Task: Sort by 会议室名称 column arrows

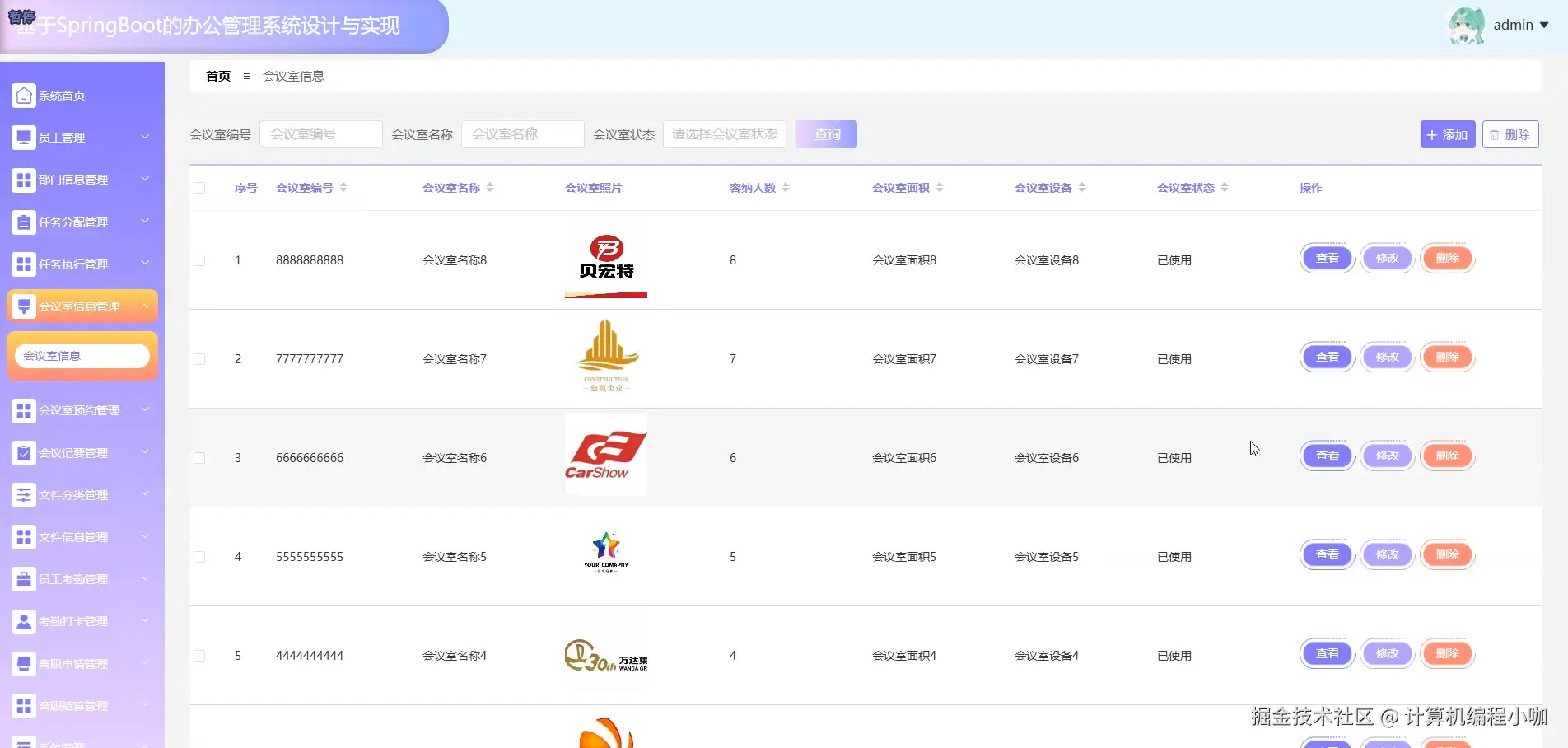Action: tap(490, 188)
